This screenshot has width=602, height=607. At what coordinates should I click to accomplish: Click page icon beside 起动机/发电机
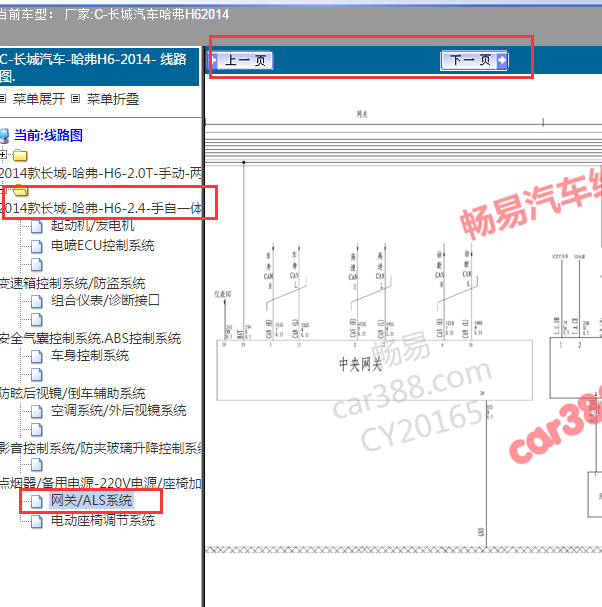click(x=37, y=226)
